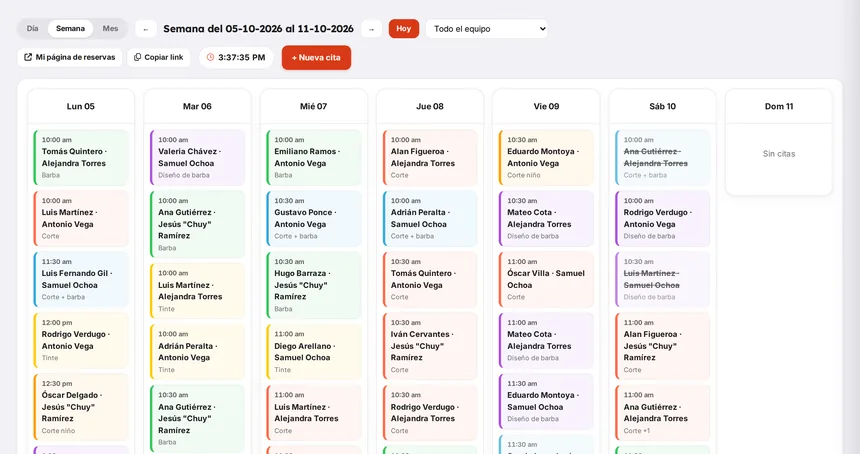Open Monday's Tomás Quintero Barba appointment
This screenshot has width=860, height=454.
81,157
